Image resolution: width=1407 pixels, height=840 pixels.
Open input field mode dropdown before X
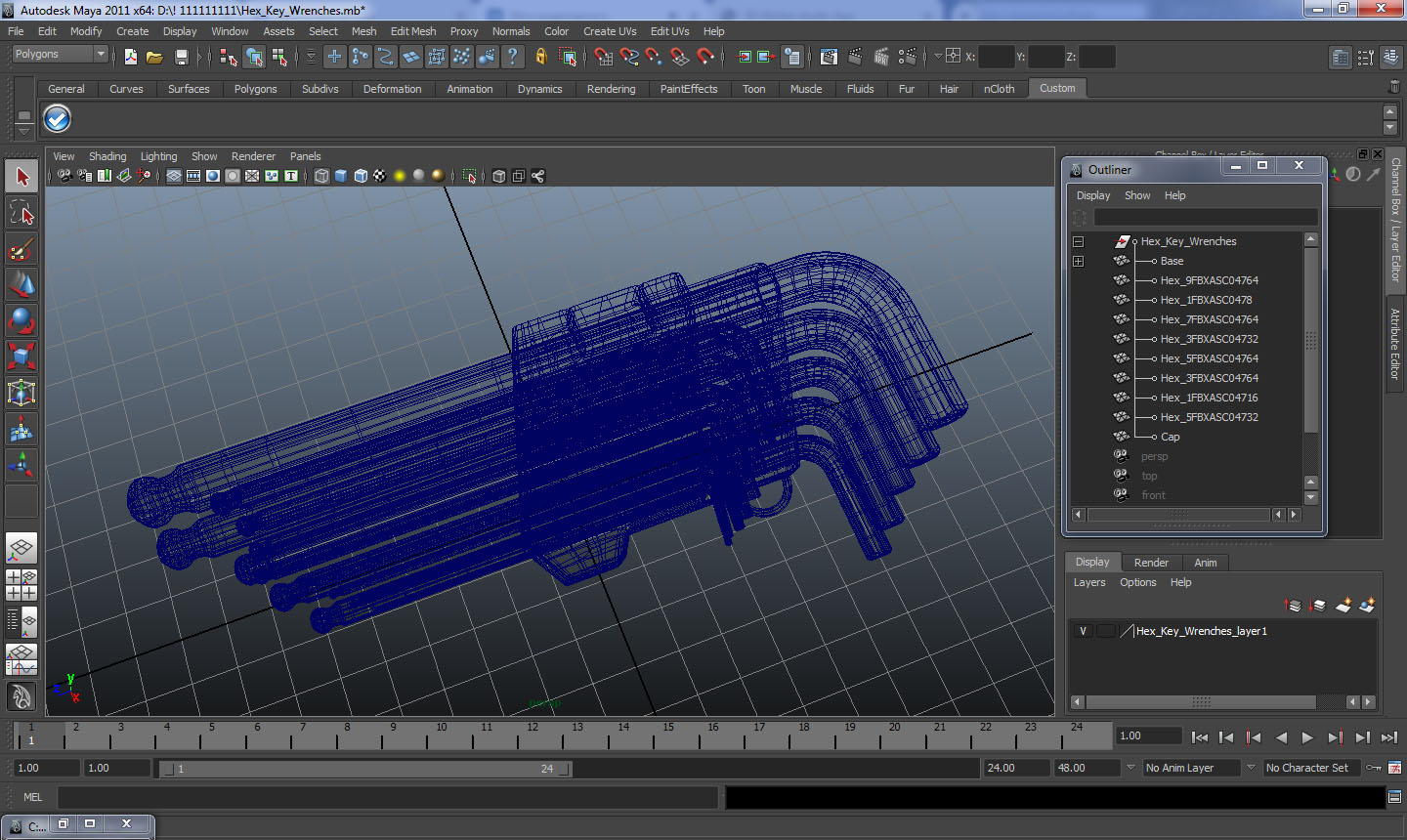938,57
